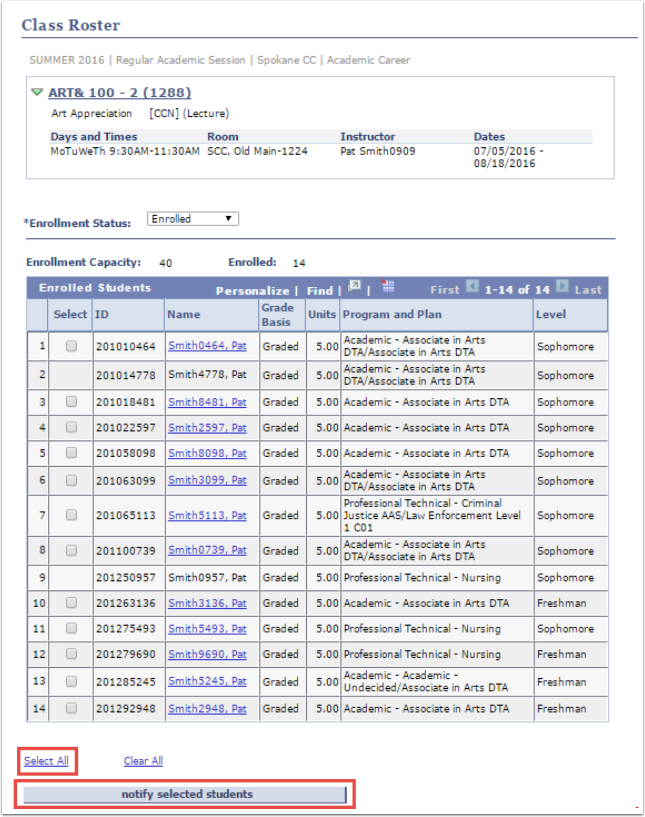Open Smith0739, Pat student link
Screen dimensions: 645x817
[x=207, y=550]
